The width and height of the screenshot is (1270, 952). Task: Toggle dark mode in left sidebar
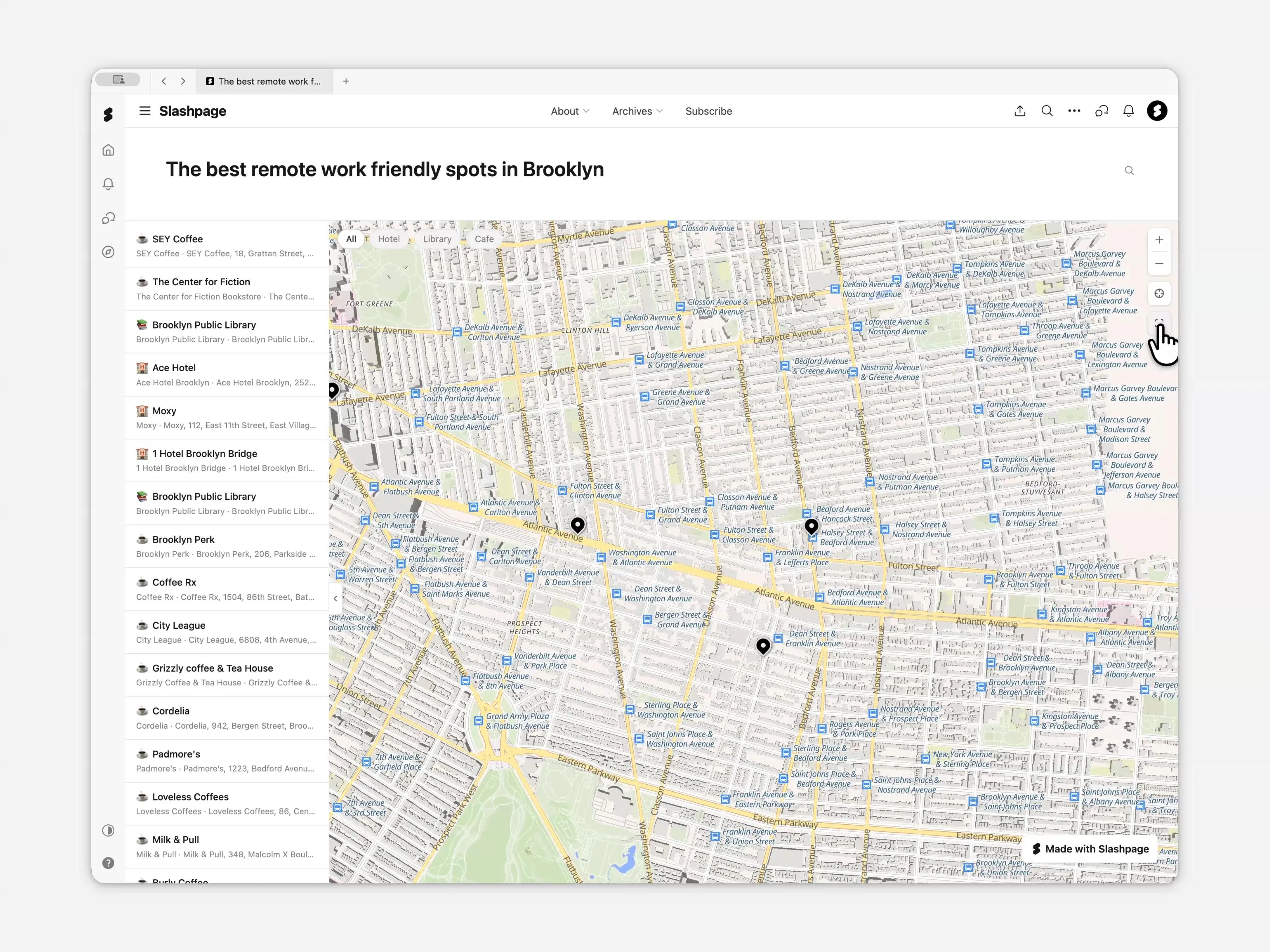click(108, 830)
